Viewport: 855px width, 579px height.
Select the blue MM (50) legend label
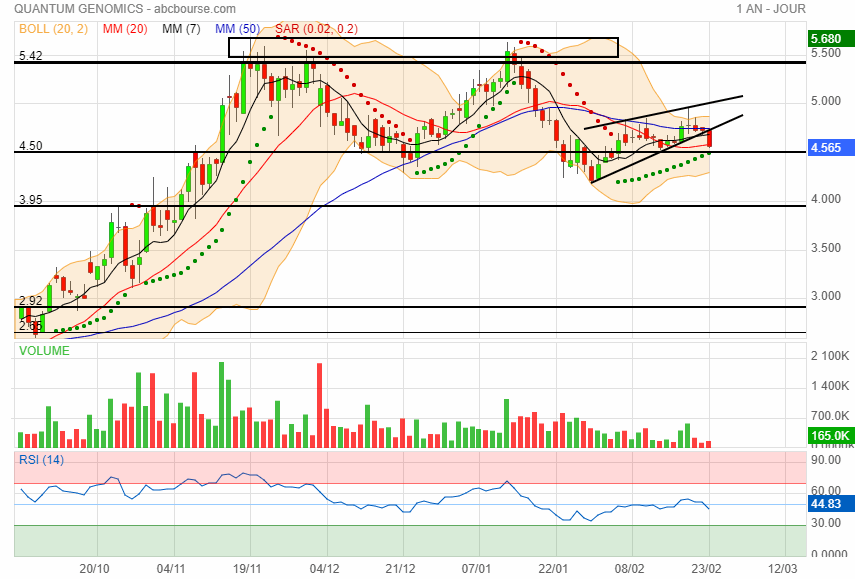(237, 29)
